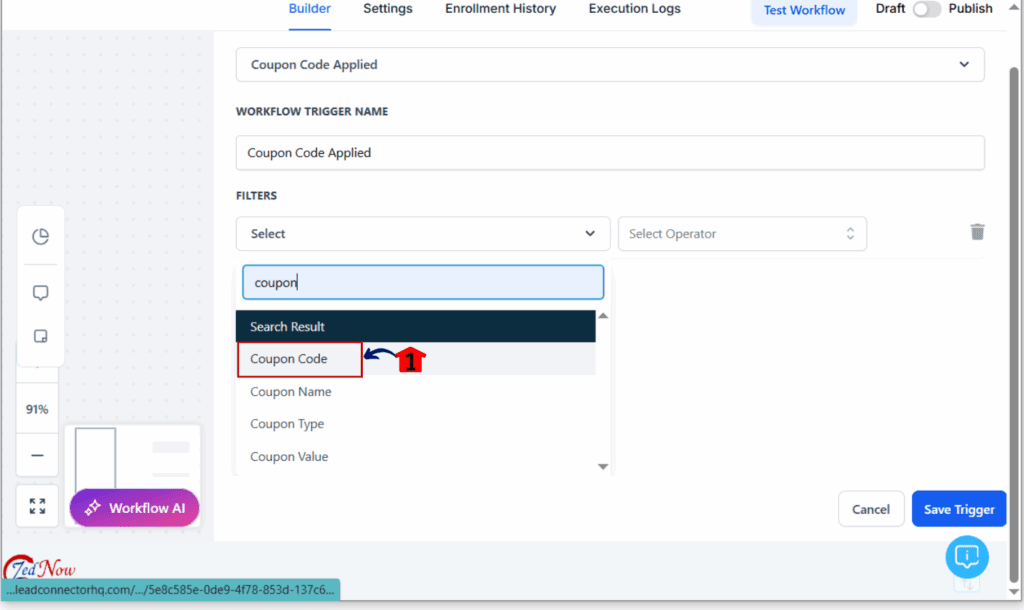Screen dimensions: 1024x610
Task: Add a sticky note from sidebar icon
Action: click(x=40, y=336)
